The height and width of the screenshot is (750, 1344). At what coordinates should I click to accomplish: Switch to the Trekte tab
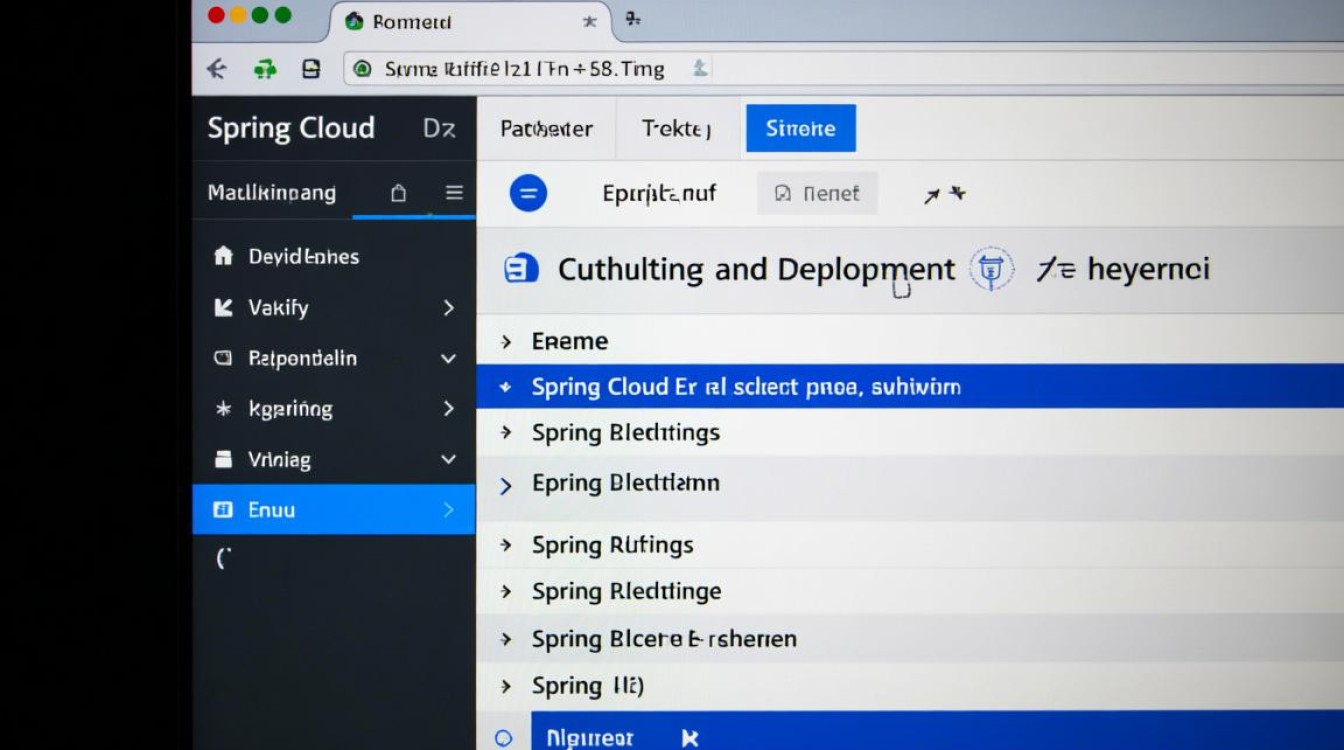[677, 129]
